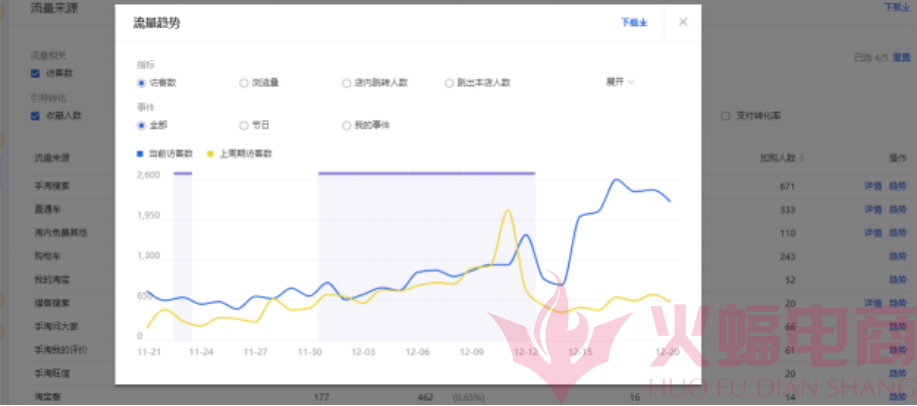Click 下载 link in 流量趋势 dialog header
The width and height of the screenshot is (917, 406).
(x=634, y=23)
